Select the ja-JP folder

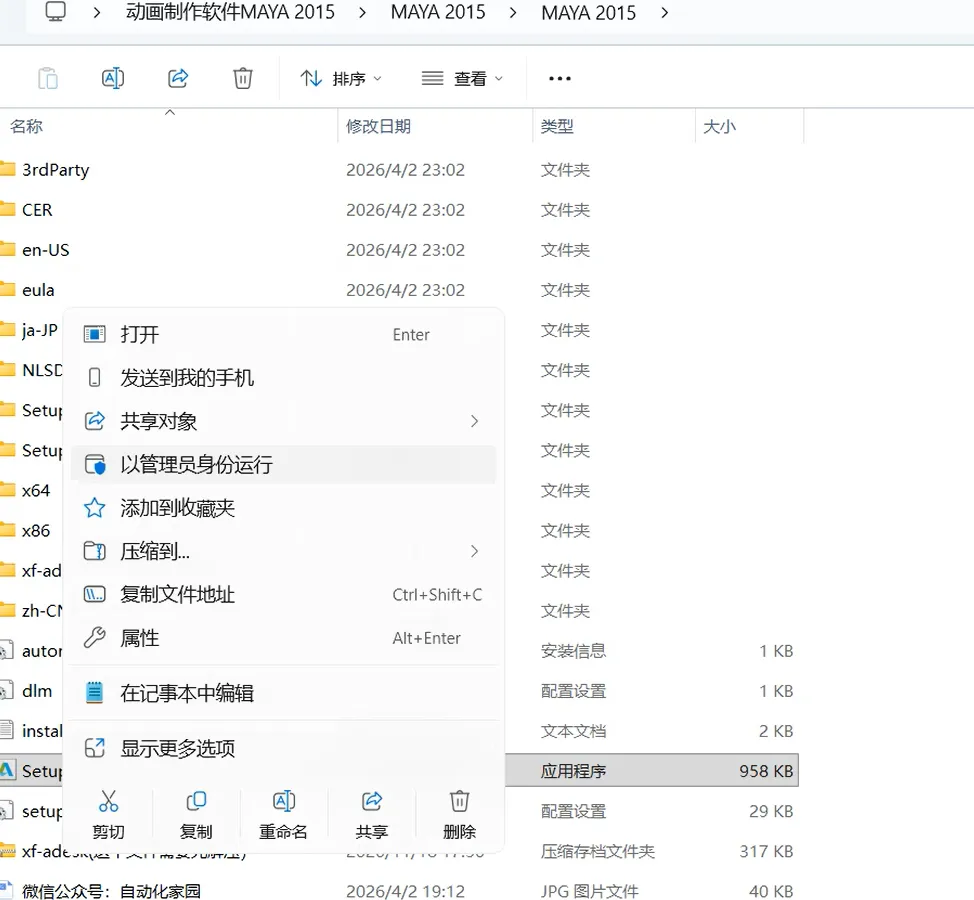[x=39, y=330]
